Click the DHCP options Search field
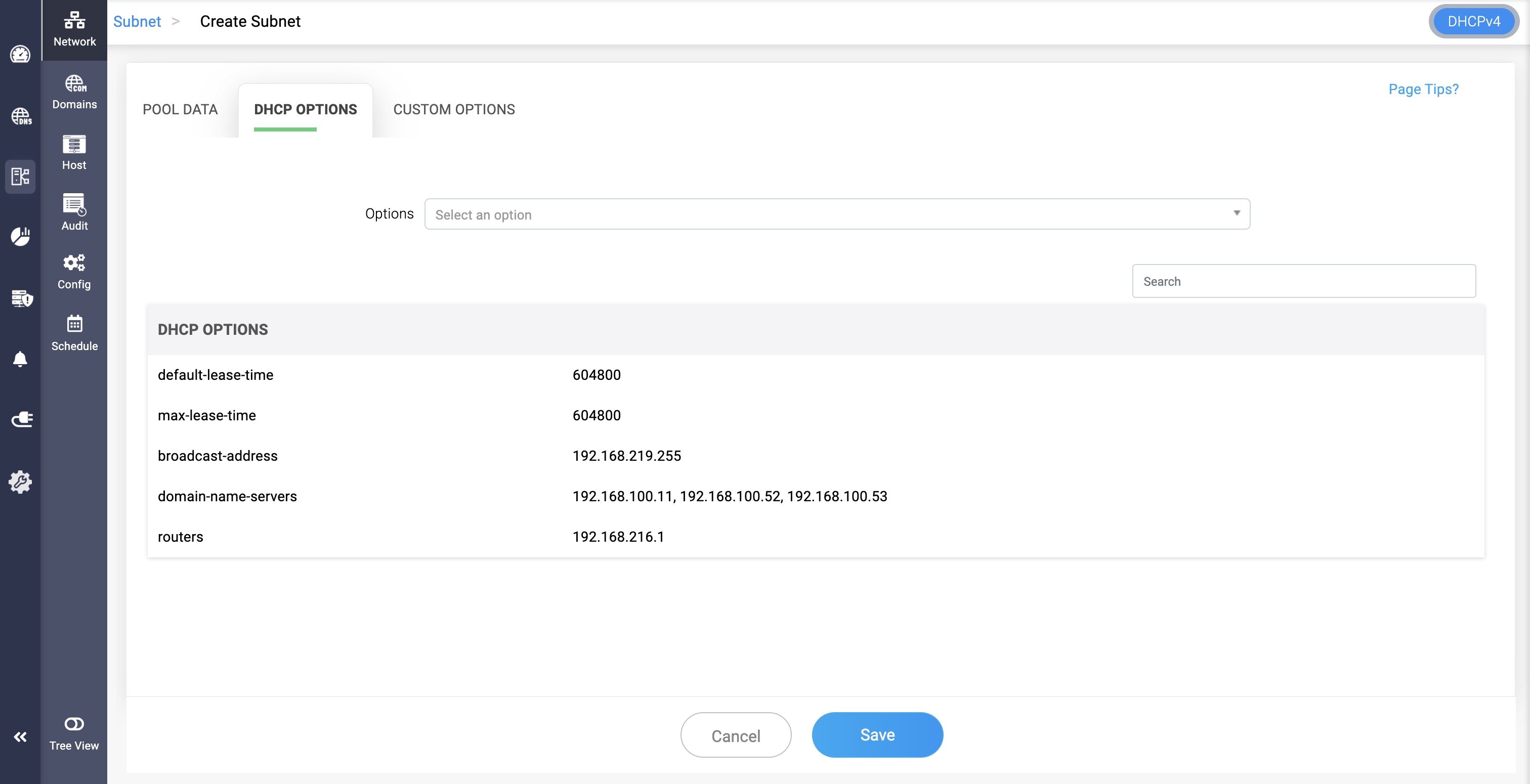 click(1303, 281)
